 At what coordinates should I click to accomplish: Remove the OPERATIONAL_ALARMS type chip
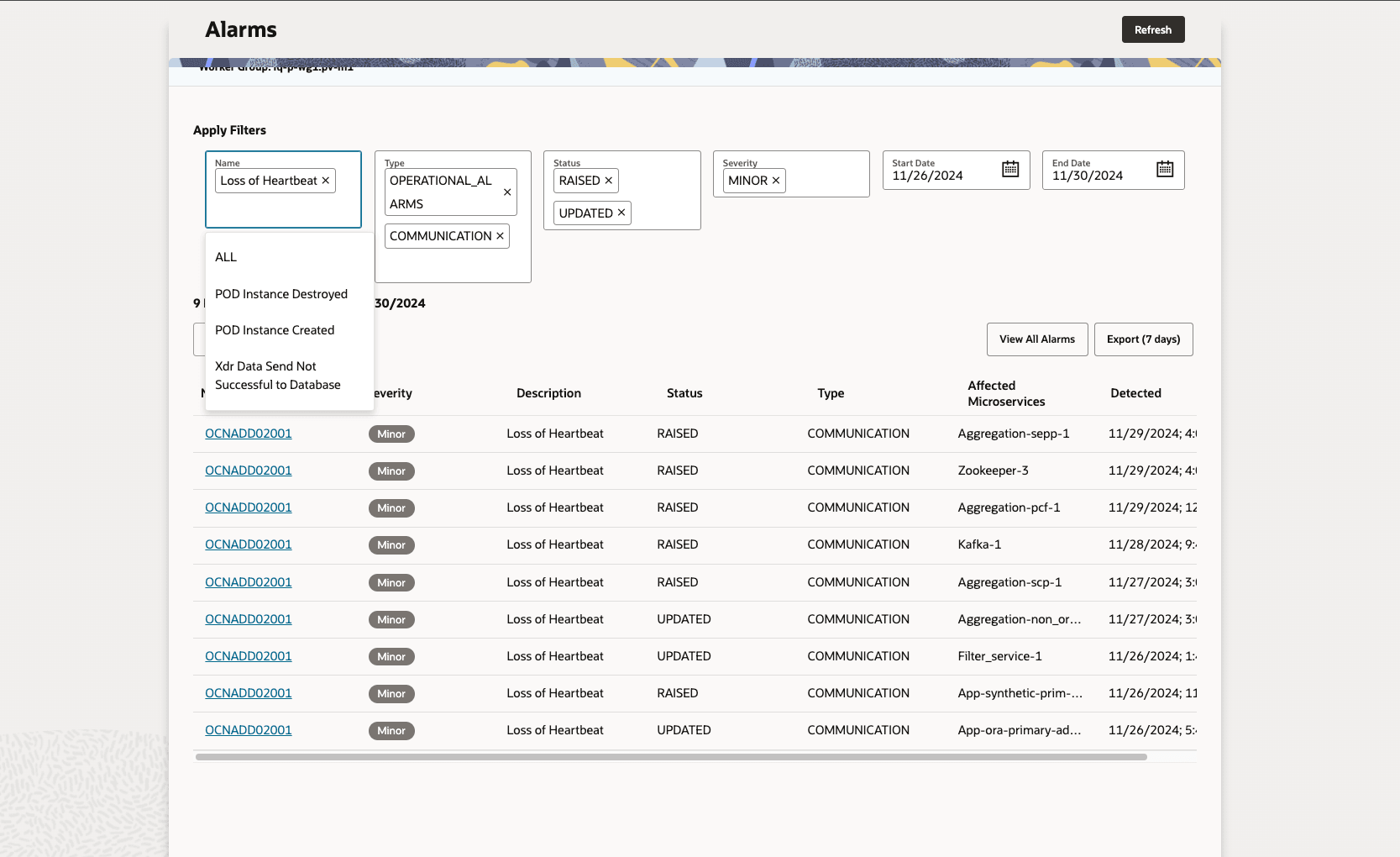tap(507, 192)
